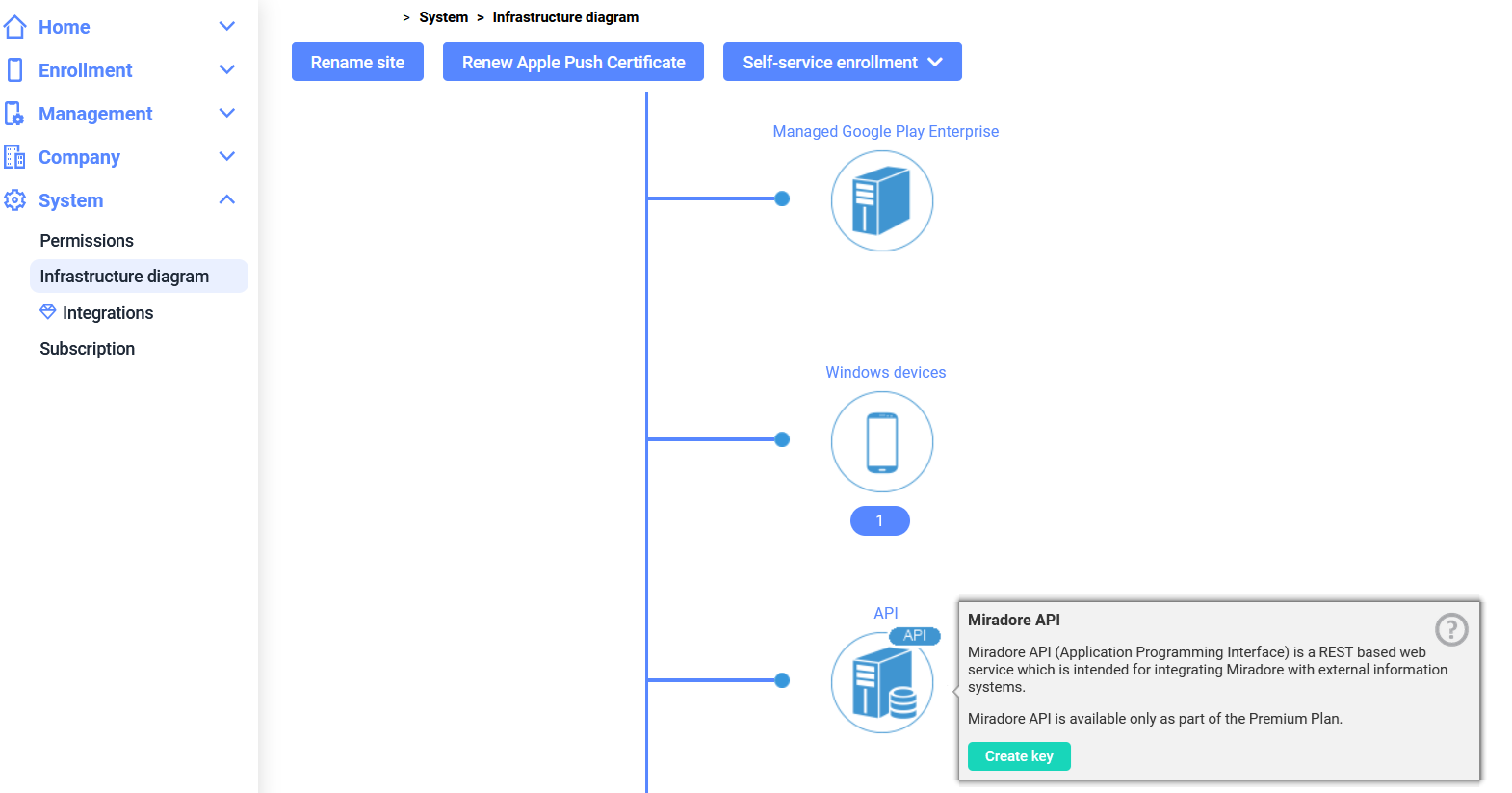Open the Permissions menu item
This screenshot has width=1512, height=793.
[87, 241]
